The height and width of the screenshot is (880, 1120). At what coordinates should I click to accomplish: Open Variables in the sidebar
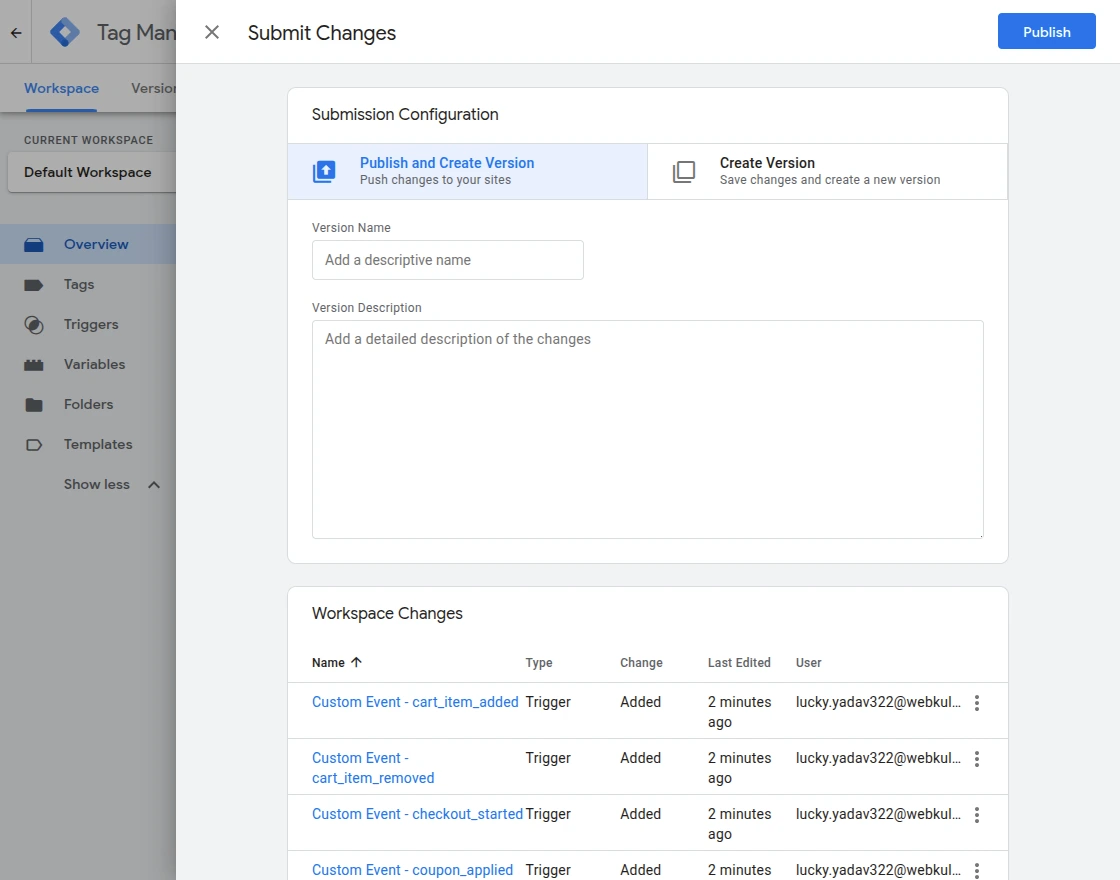point(88,364)
